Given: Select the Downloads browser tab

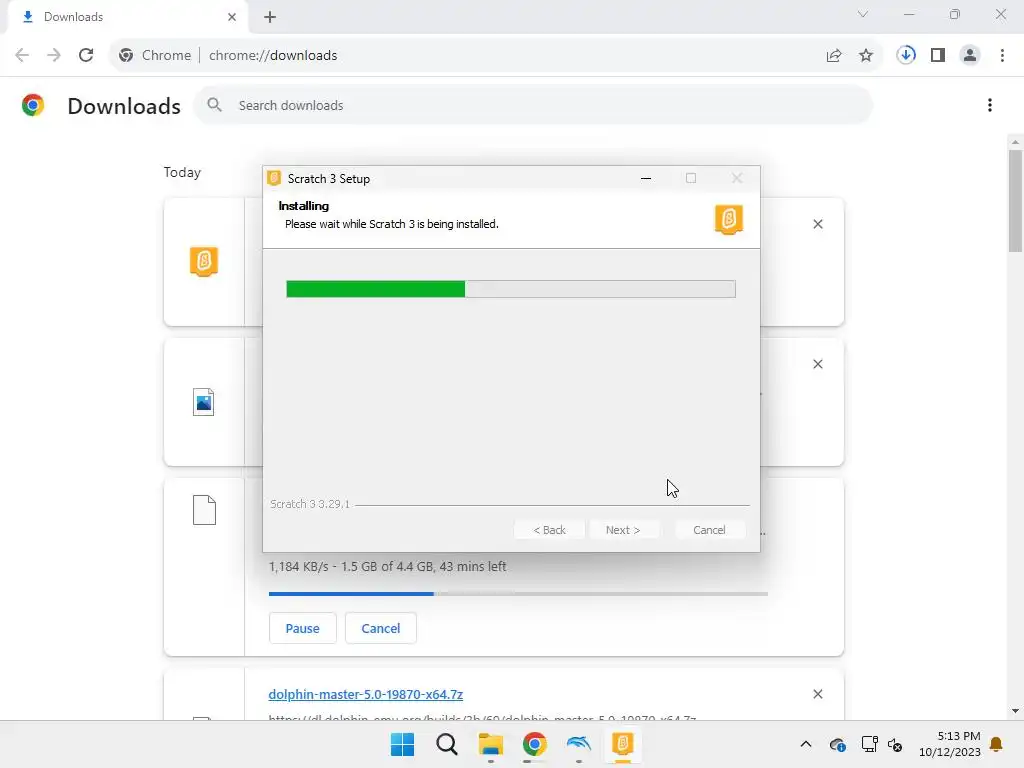Looking at the screenshot, I should 128,17.
